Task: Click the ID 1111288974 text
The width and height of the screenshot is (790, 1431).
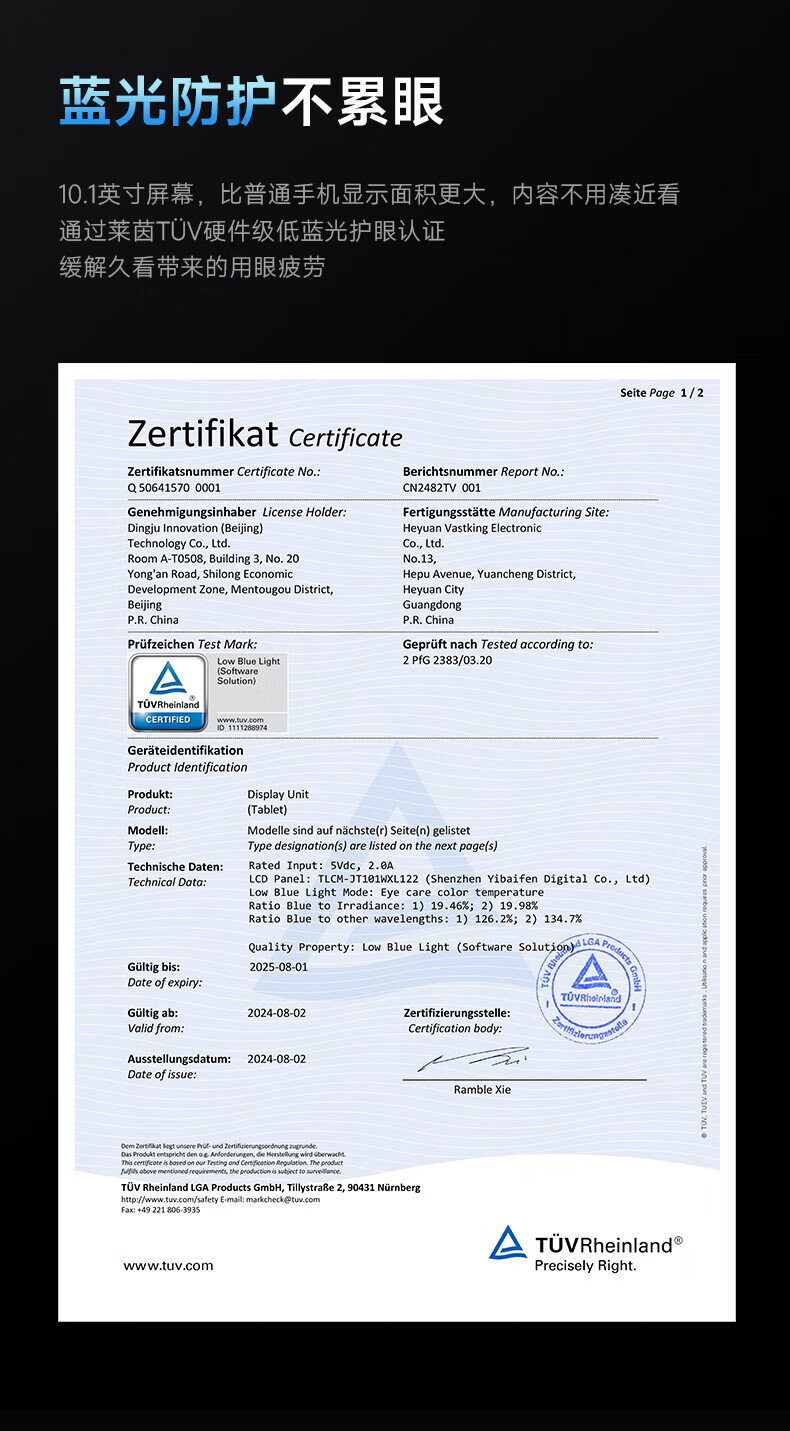Action: pyautogui.click(x=240, y=728)
